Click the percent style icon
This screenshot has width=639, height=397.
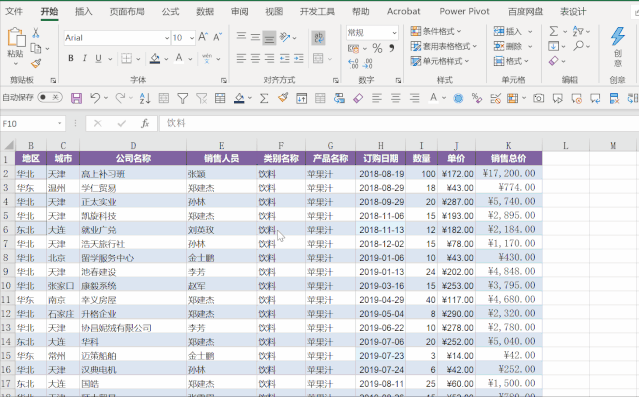(x=377, y=49)
